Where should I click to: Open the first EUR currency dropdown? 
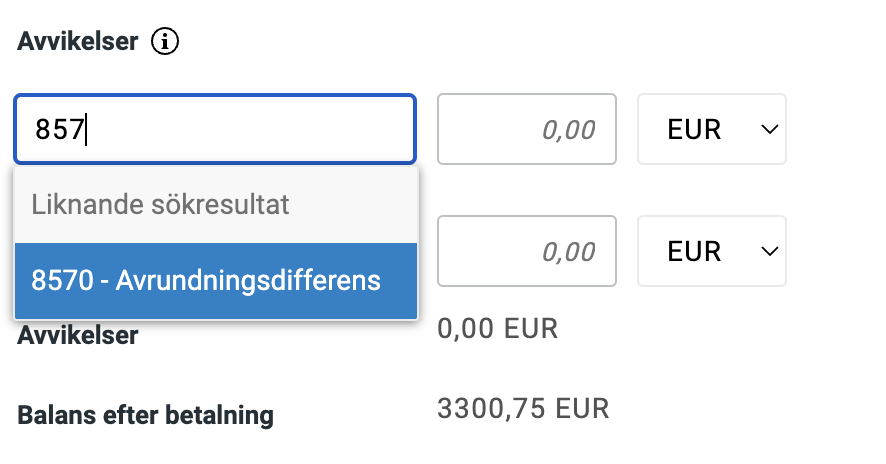711,129
